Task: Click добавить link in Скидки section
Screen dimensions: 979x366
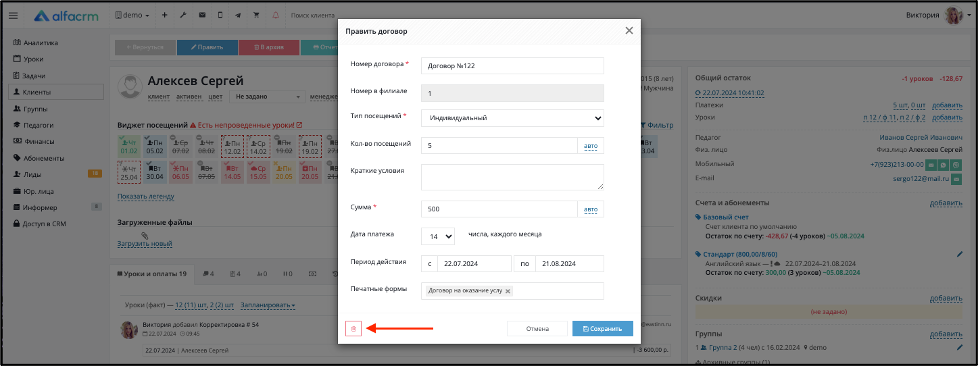Action: point(946,299)
